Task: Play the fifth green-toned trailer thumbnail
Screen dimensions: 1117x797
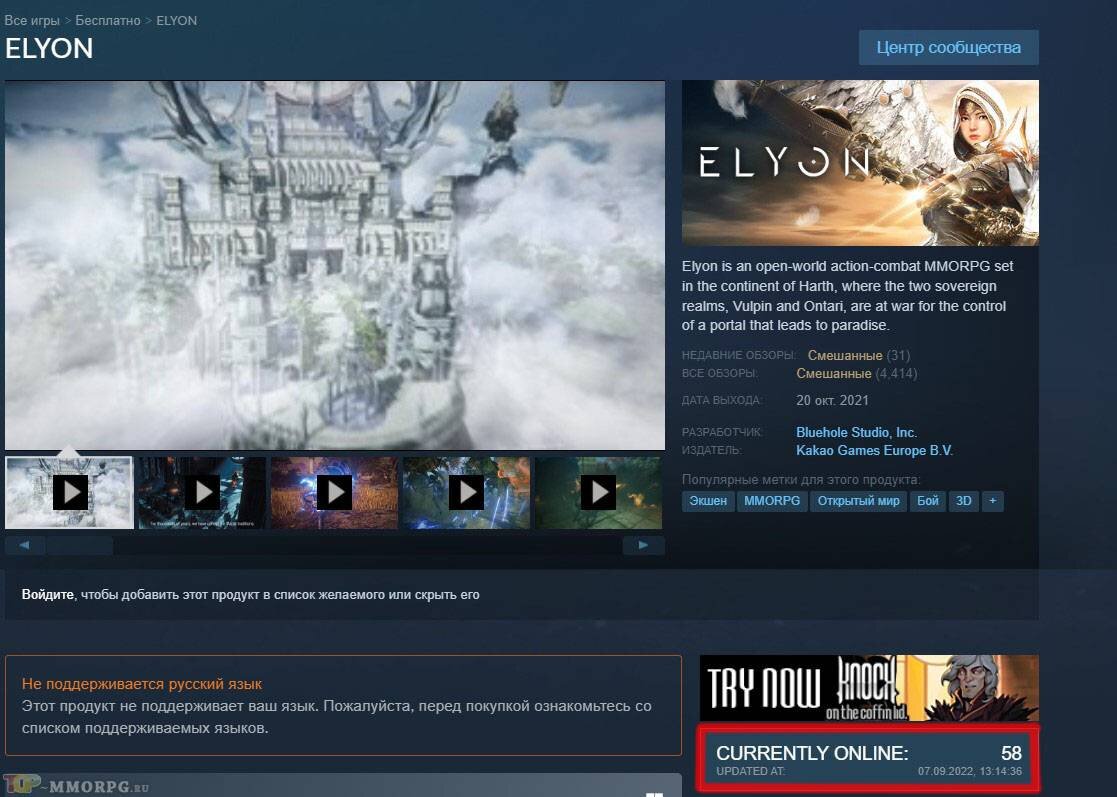Action: click(598, 493)
